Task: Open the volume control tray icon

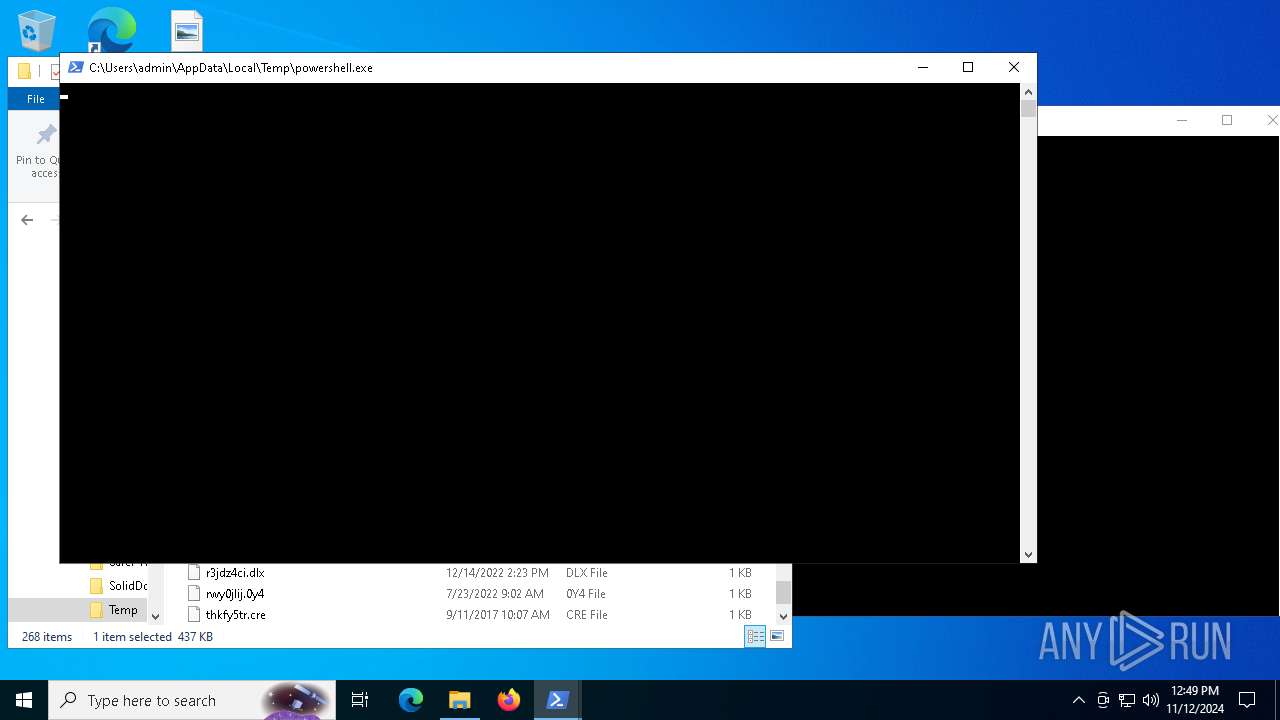Action: tap(1151, 700)
